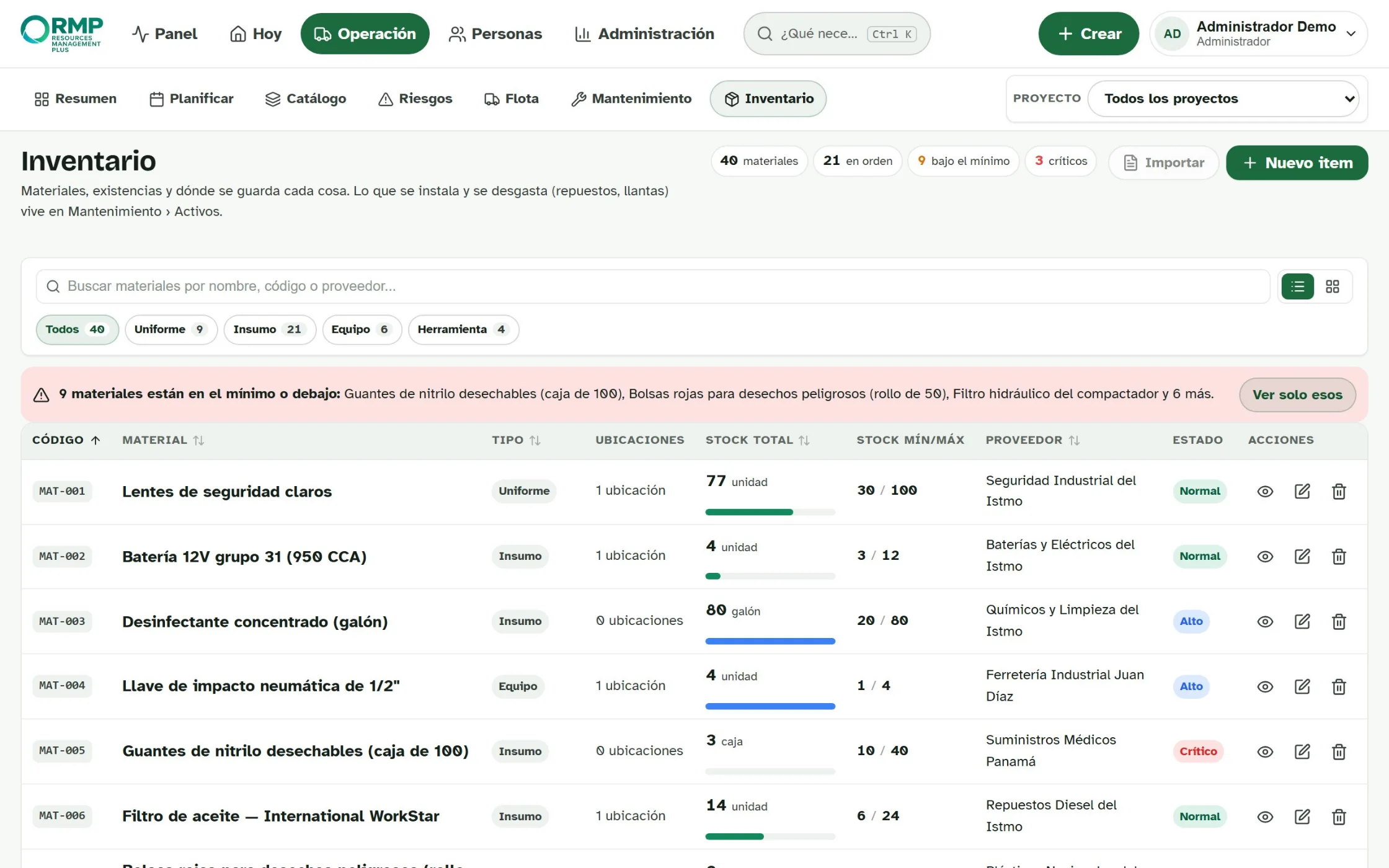The height and width of the screenshot is (868, 1389).
Task: Sort table by Código column
Action: (66, 440)
